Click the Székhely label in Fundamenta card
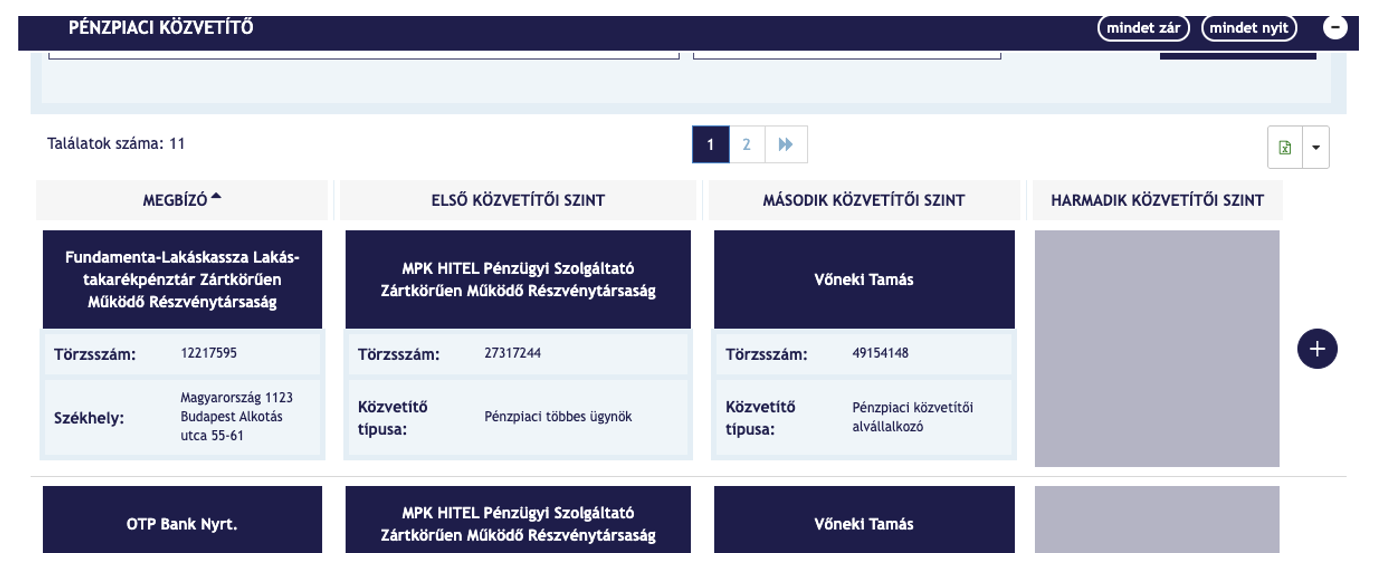 click(x=89, y=418)
